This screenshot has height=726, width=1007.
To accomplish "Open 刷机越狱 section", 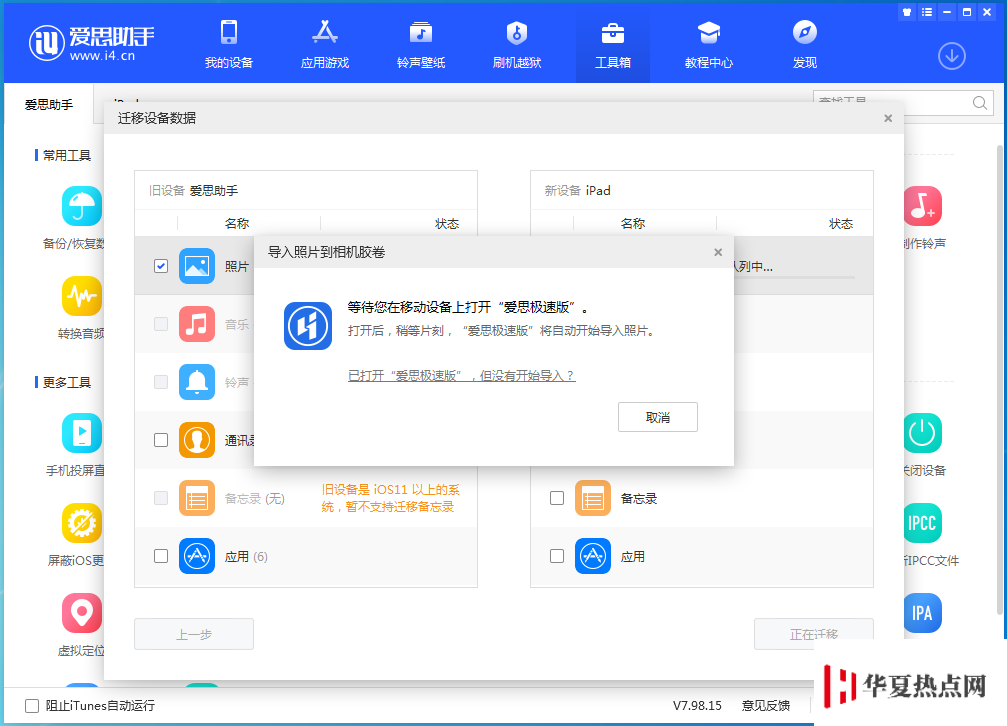I will click(x=517, y=44).
